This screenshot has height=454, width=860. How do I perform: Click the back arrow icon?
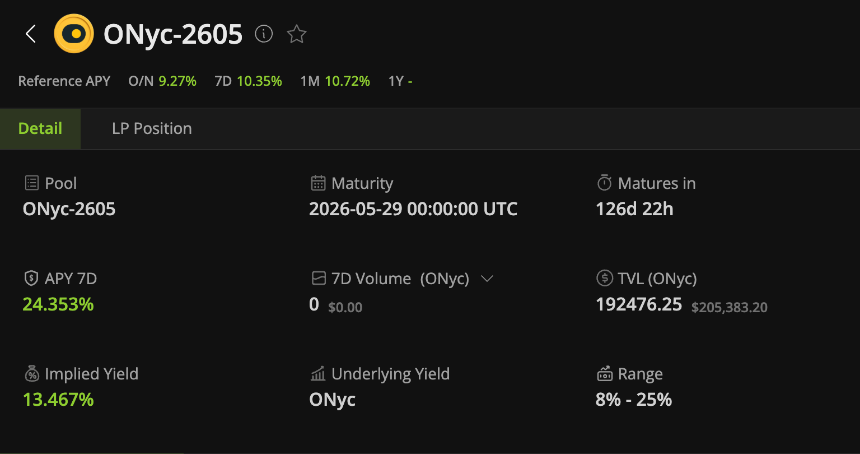(x=31, y=34)
